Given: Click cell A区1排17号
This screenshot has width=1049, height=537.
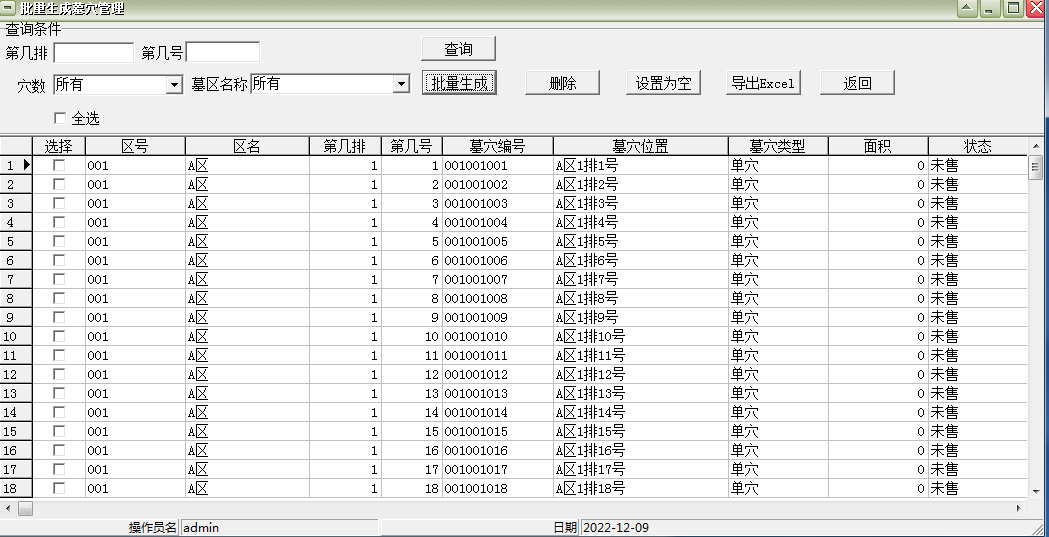Looking at the screenshot, I should tap(641, 469).
